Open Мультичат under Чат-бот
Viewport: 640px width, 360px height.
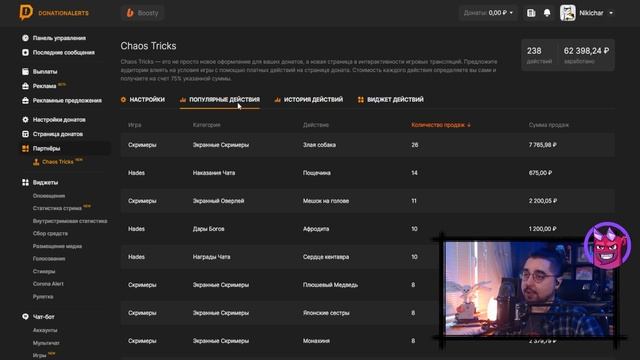46,343
